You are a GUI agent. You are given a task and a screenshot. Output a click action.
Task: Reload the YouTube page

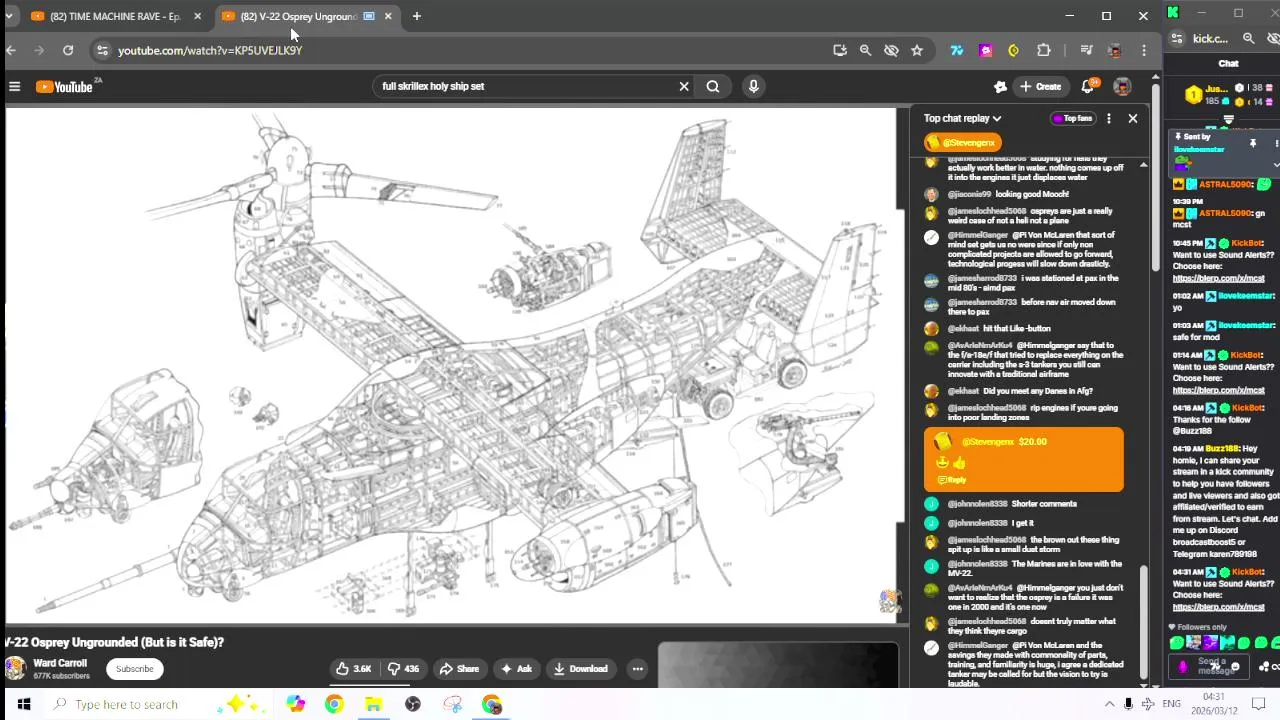tap(68, 50)
